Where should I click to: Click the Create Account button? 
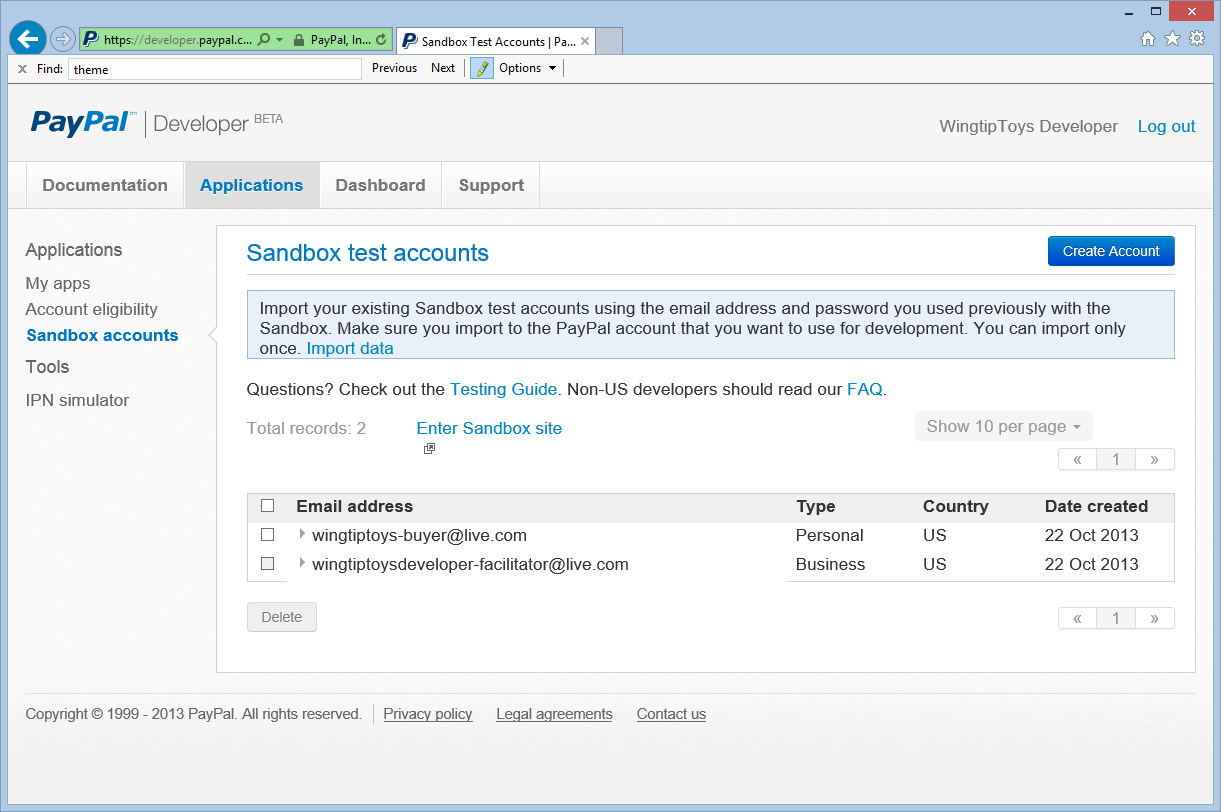pyautogui.click(x=1110, y=251)
